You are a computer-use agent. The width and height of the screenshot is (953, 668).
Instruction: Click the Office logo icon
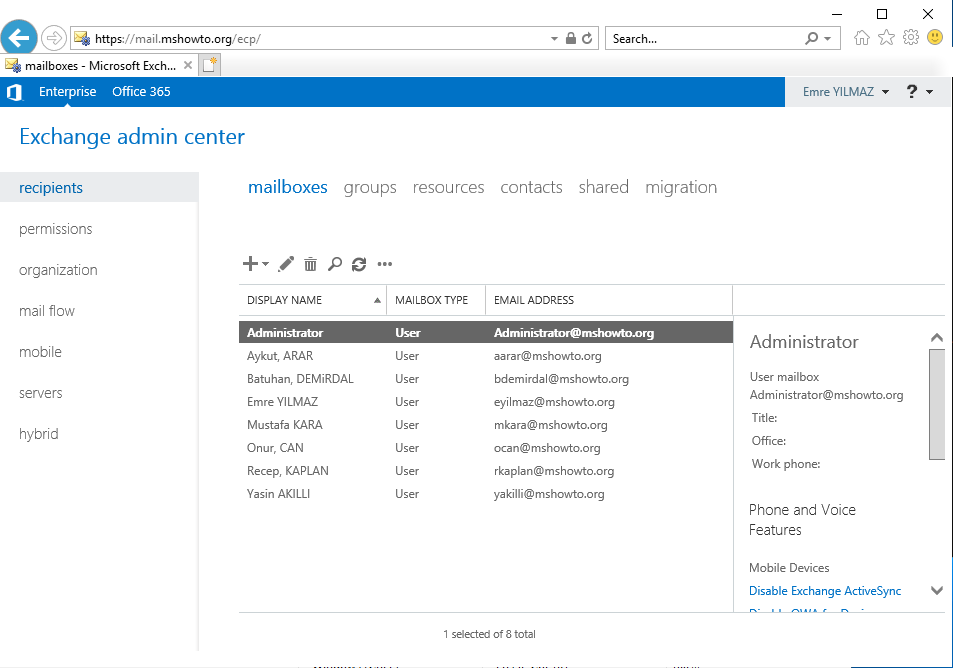coord(14,92)
